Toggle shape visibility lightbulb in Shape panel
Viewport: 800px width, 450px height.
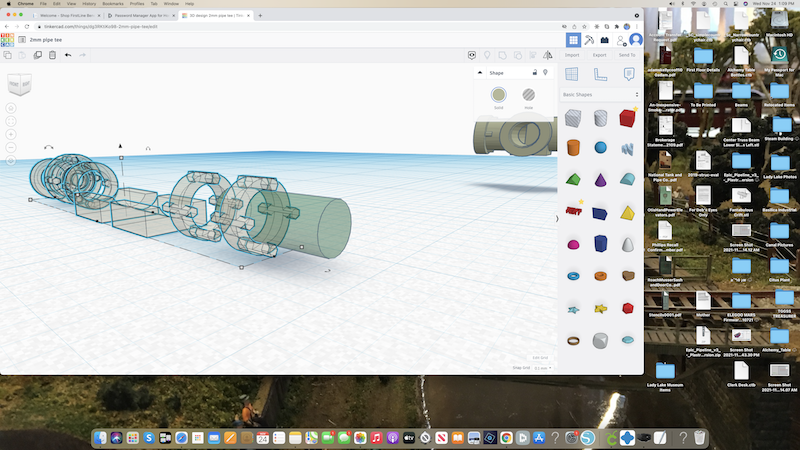[545, 73]
